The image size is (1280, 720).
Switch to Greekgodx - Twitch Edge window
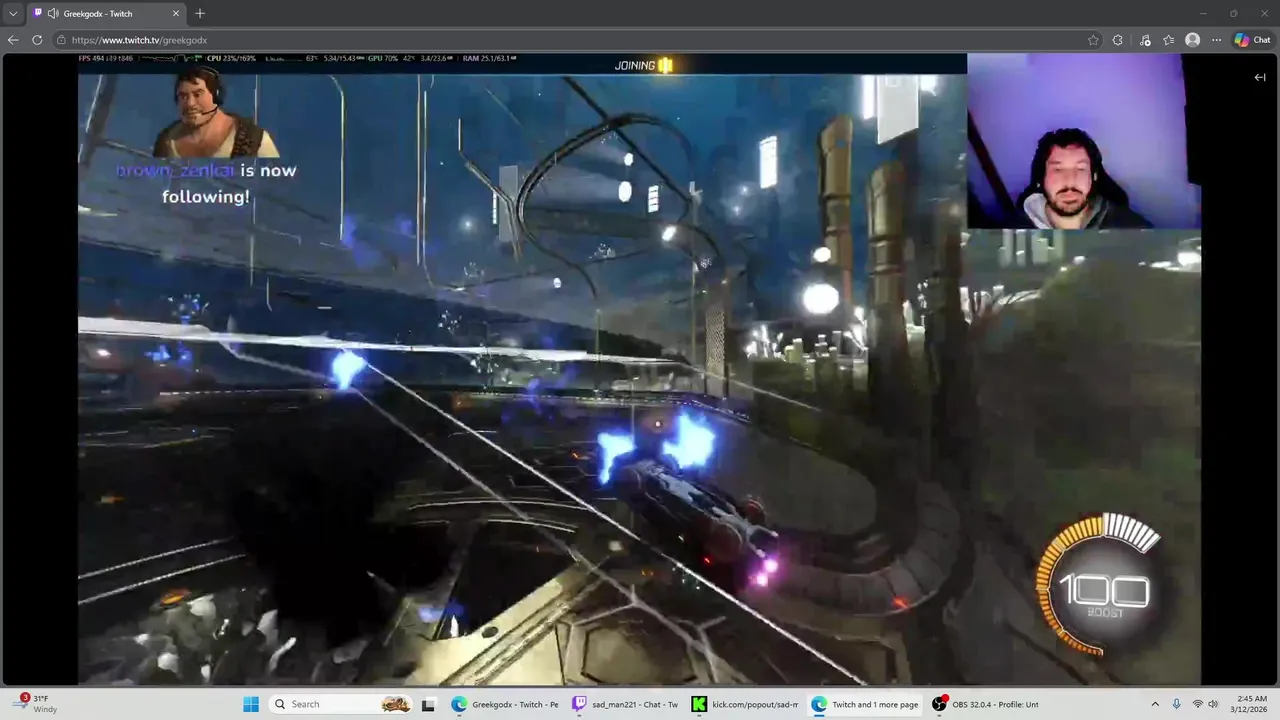506,704
